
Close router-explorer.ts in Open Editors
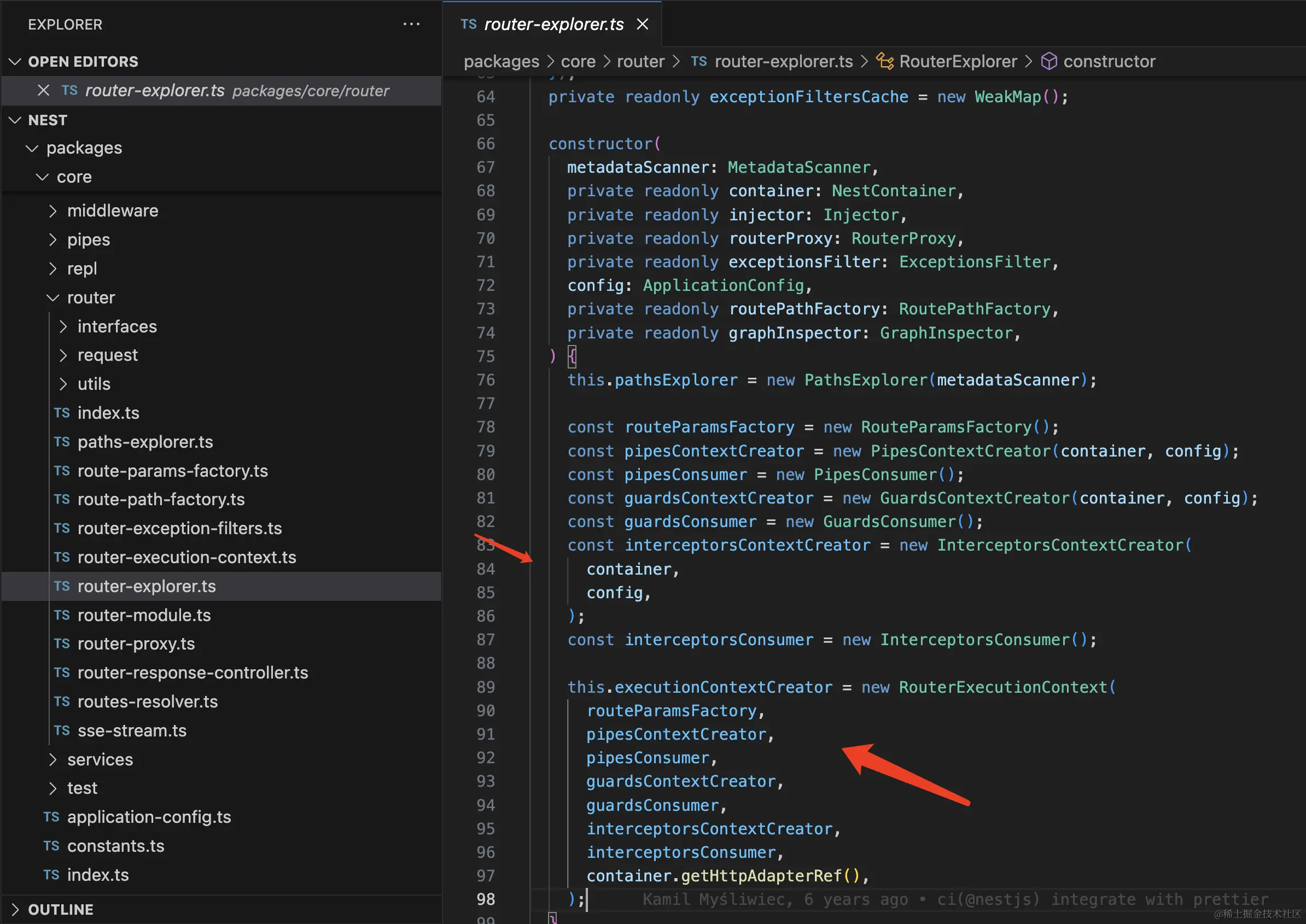(43, 90)
